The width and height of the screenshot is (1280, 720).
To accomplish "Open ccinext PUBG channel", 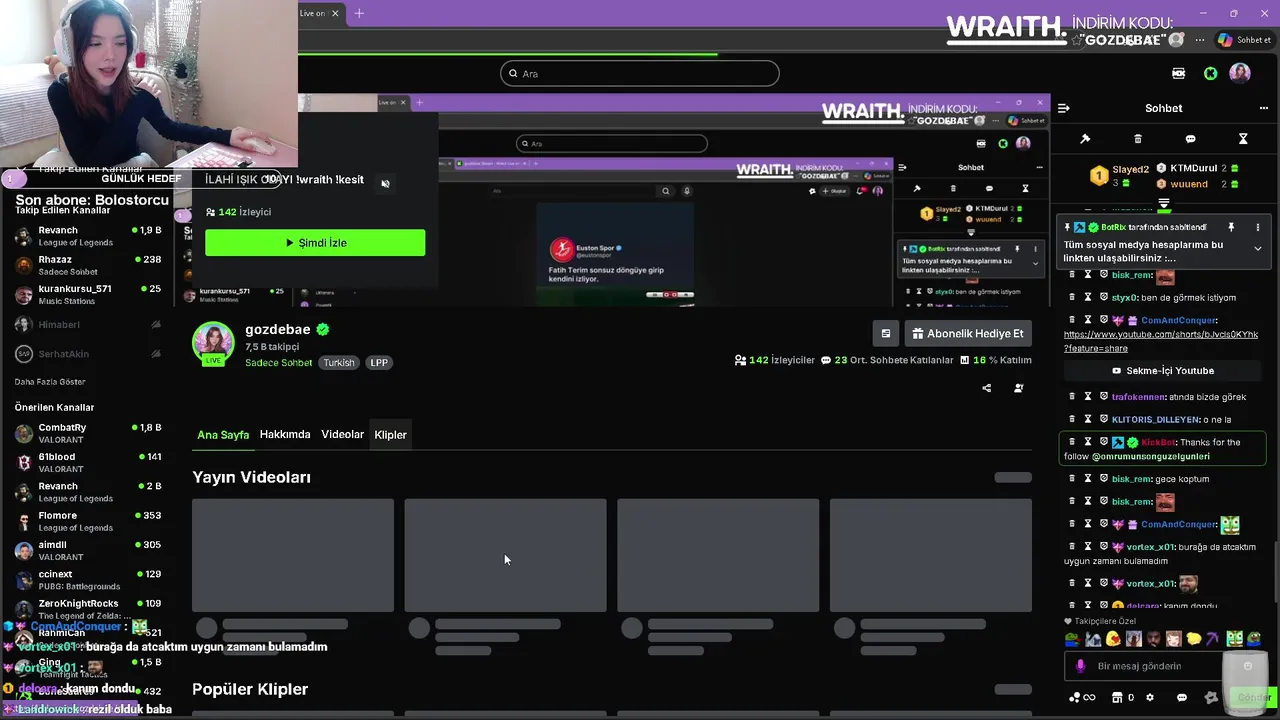I will tap(88, 580).
